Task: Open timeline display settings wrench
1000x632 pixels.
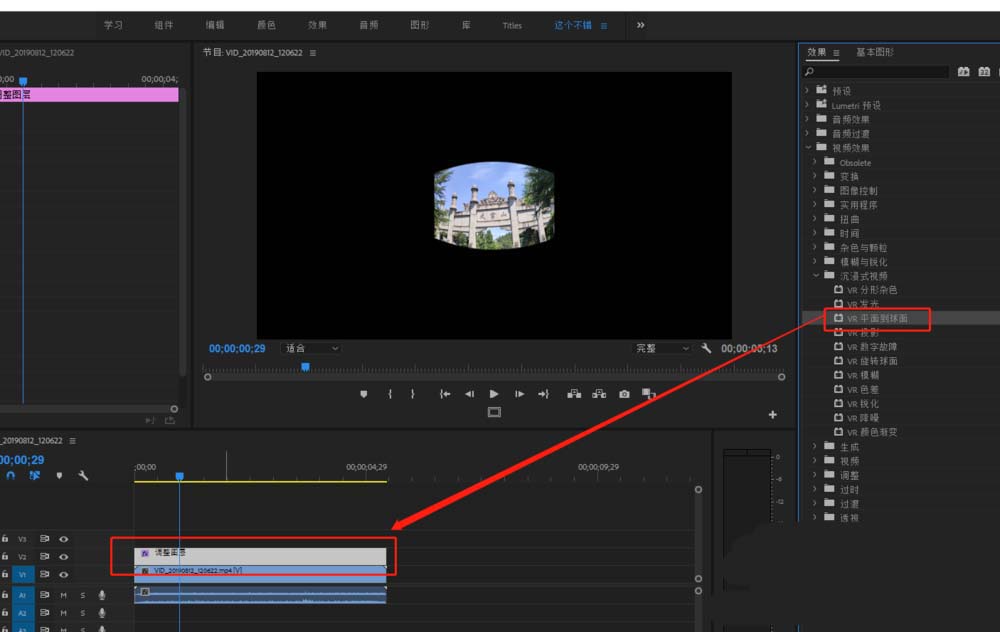Action: tap(83, 476)
